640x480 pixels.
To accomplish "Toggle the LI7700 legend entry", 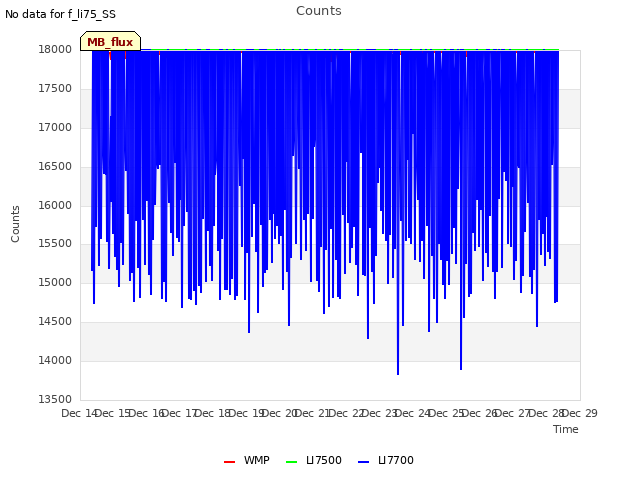I will [385, 460].
